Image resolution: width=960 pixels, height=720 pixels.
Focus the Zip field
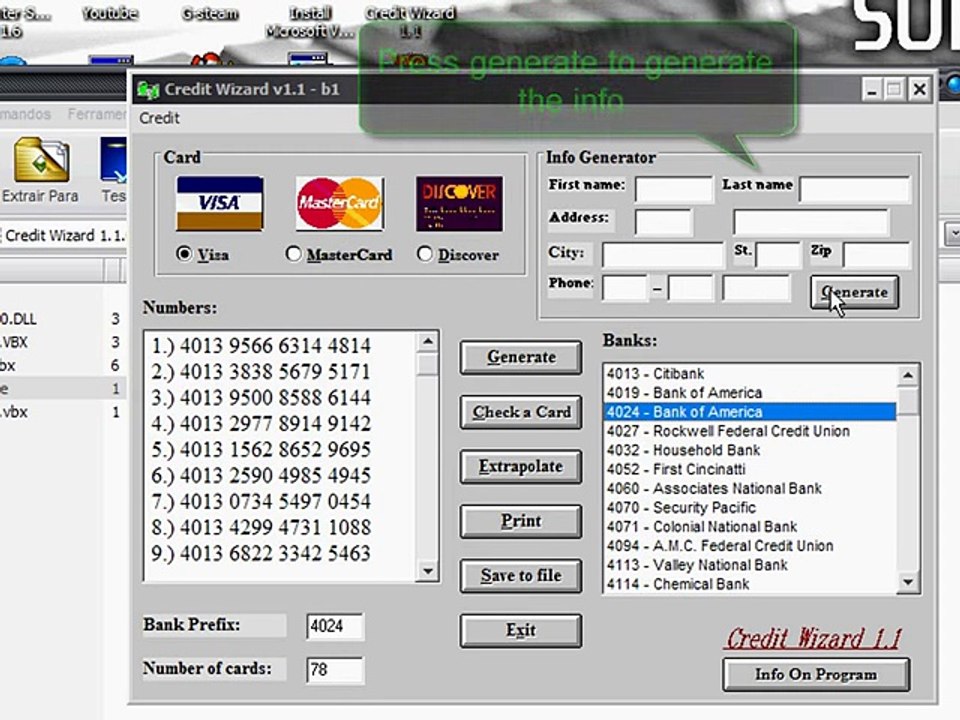click(877, 255)
